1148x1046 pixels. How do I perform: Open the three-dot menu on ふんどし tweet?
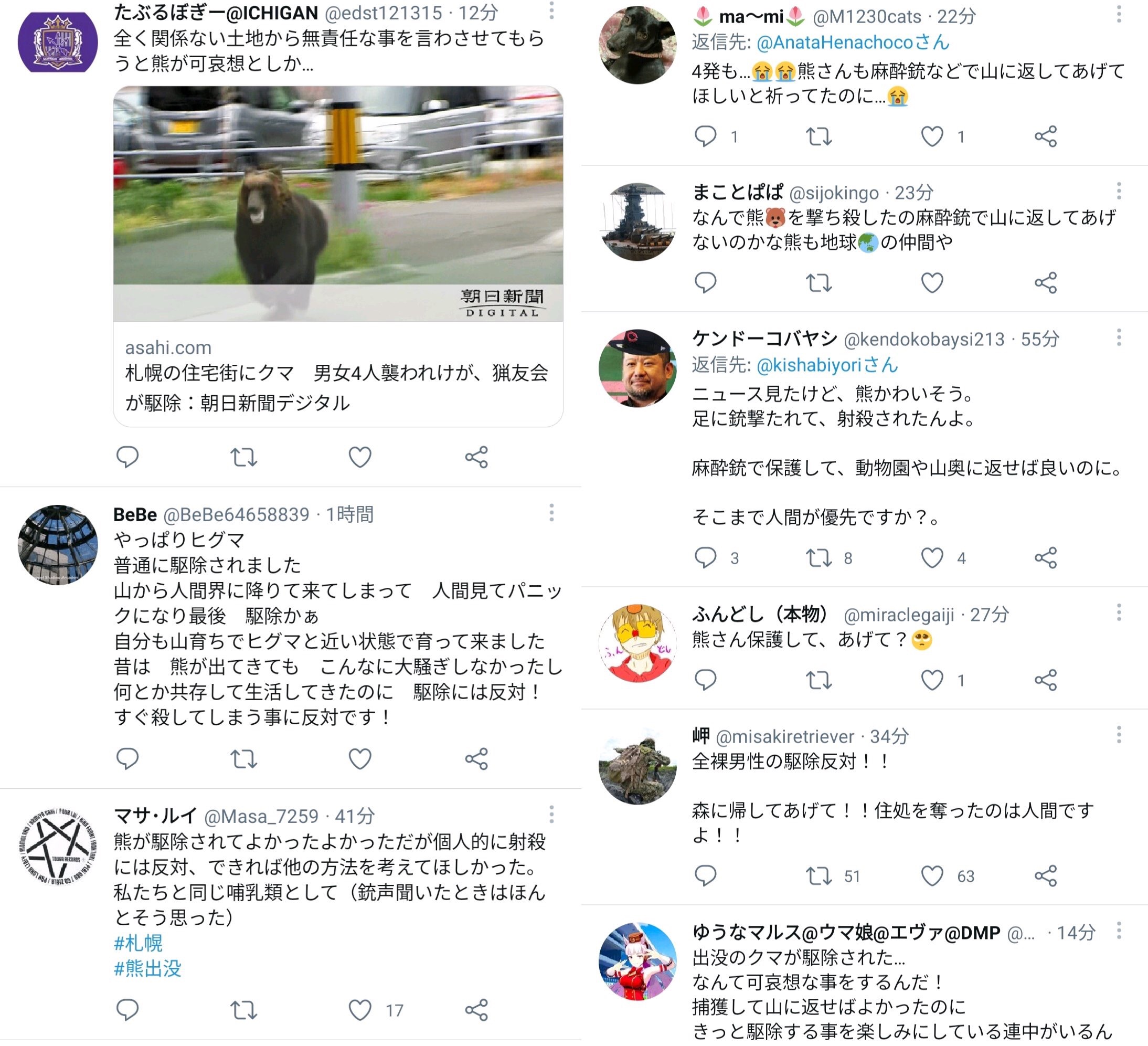click(x=1119, y=612)
